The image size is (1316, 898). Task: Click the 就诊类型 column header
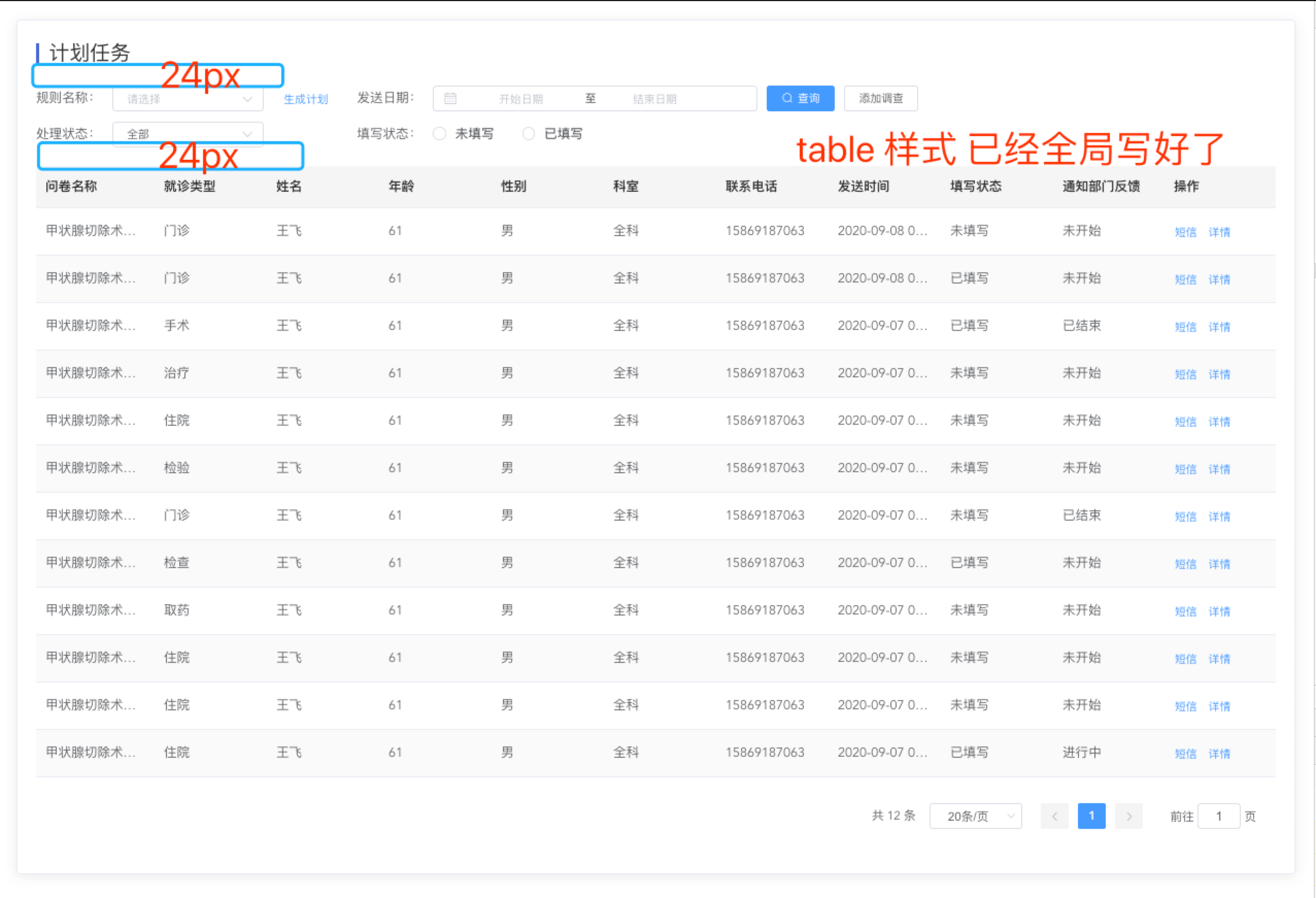pos(190,187)
